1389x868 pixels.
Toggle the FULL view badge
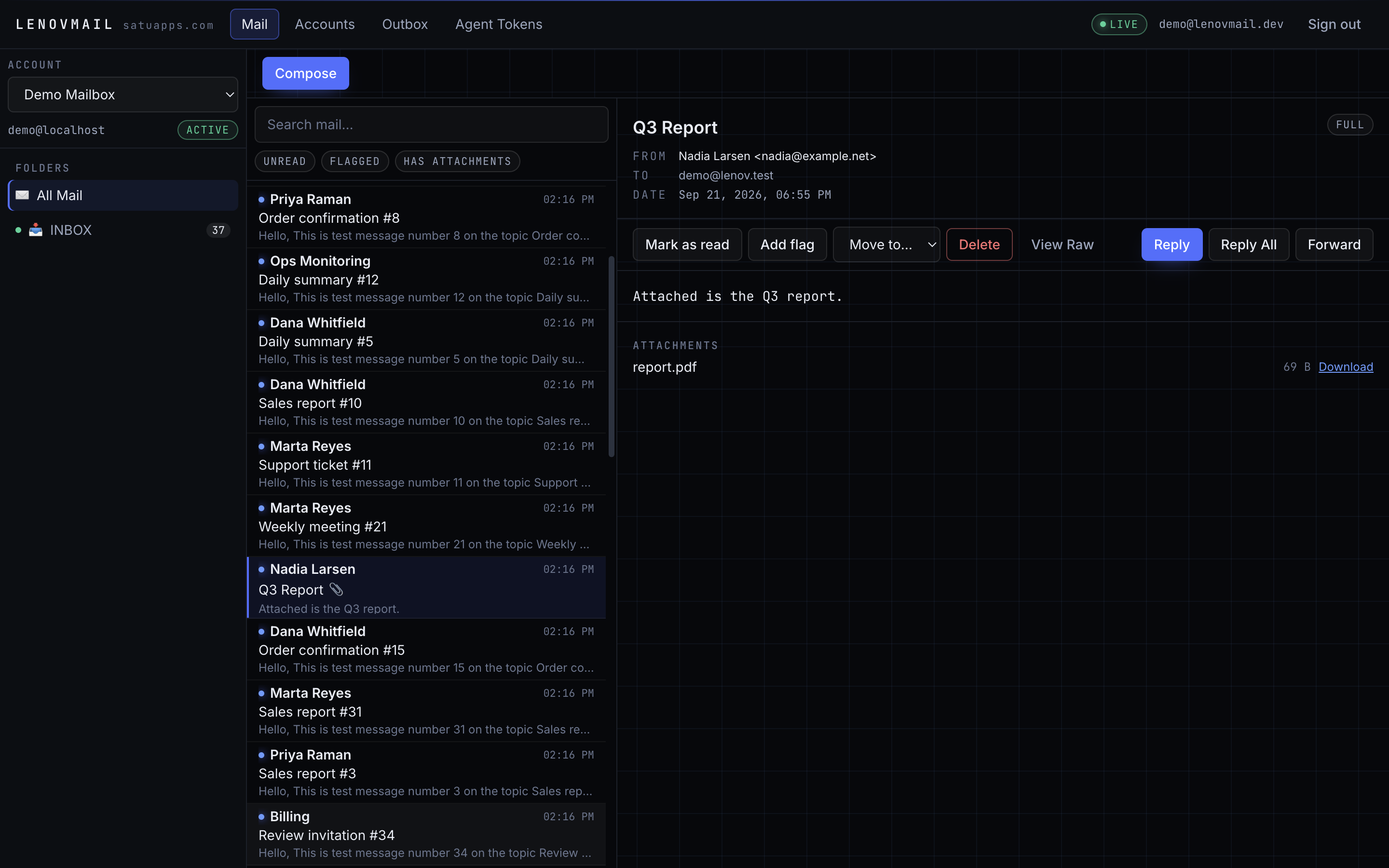coord(1350,124)
